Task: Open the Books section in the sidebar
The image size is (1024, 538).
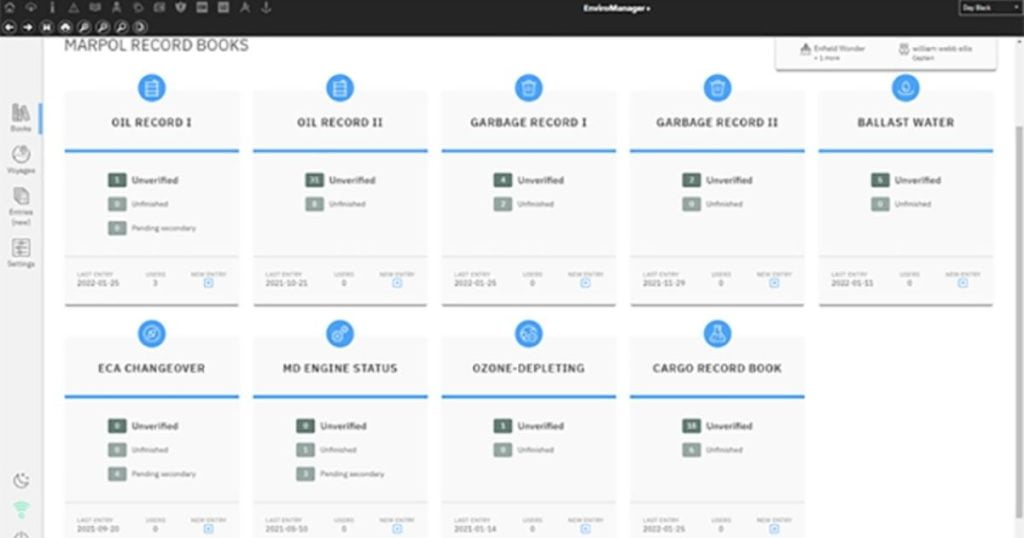Action: coord(21,118)
